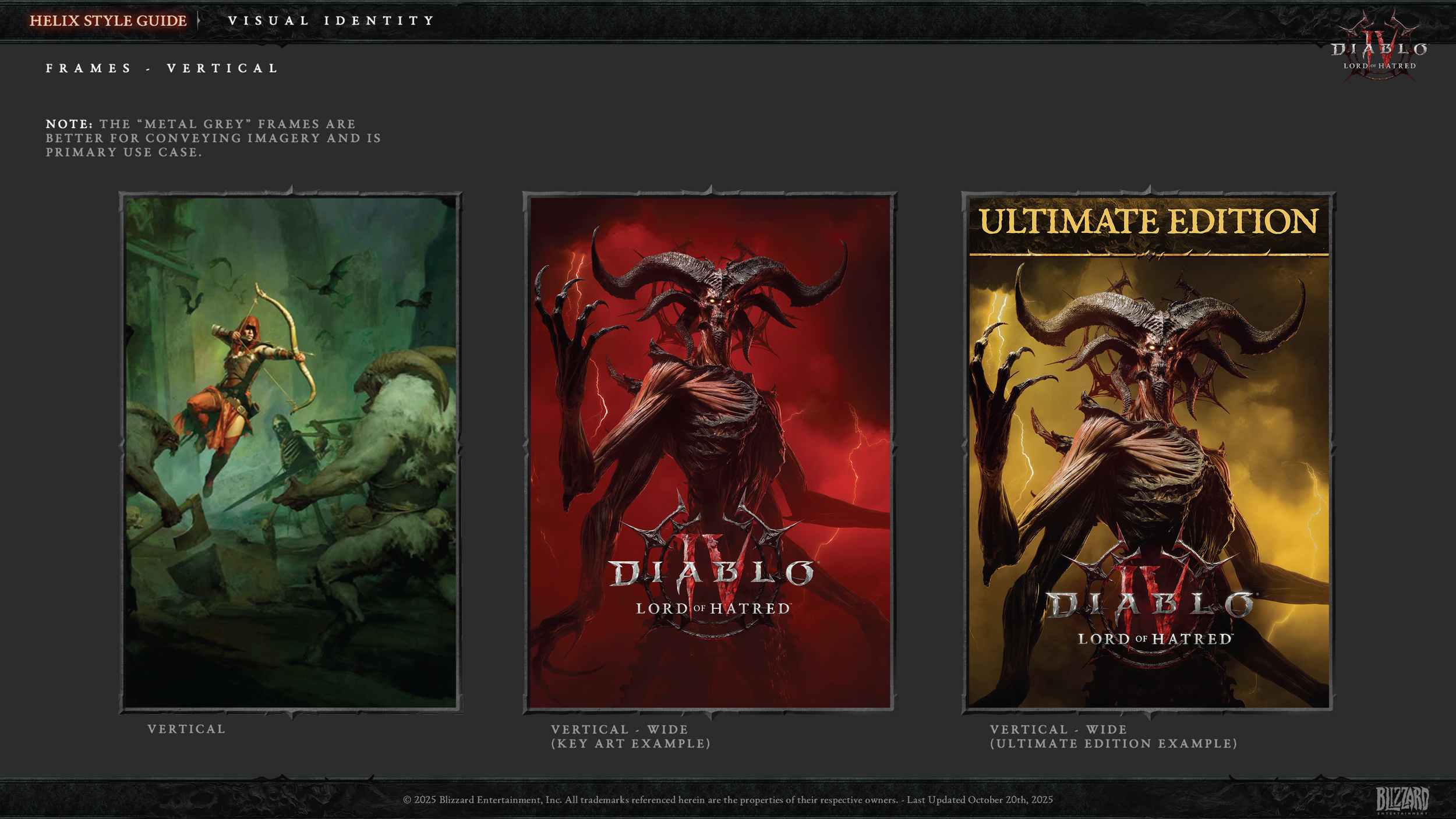Select the VISUAL IDENTITY header section
This screenshot has height=819, width=1456.
[x=331, y=21]
